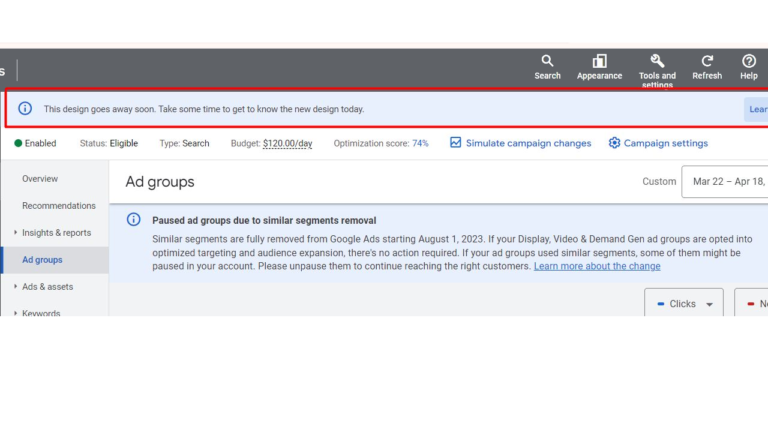Viewport: 768px width, 432px height.
Task: Click the 74% optimization score
Action: coord(420,143)
